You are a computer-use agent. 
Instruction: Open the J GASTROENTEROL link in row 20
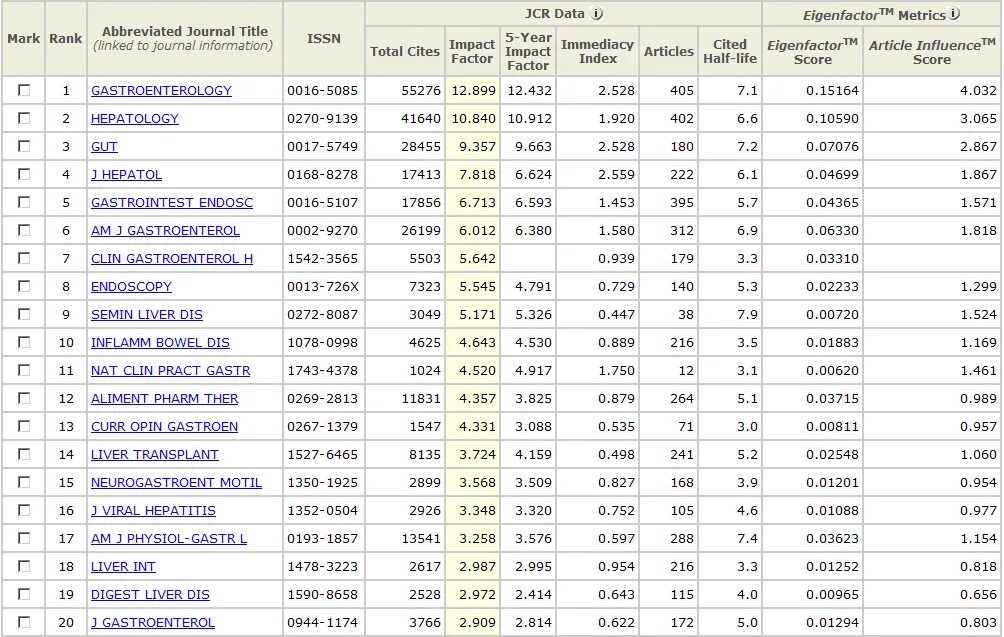[x=152, y=623]
